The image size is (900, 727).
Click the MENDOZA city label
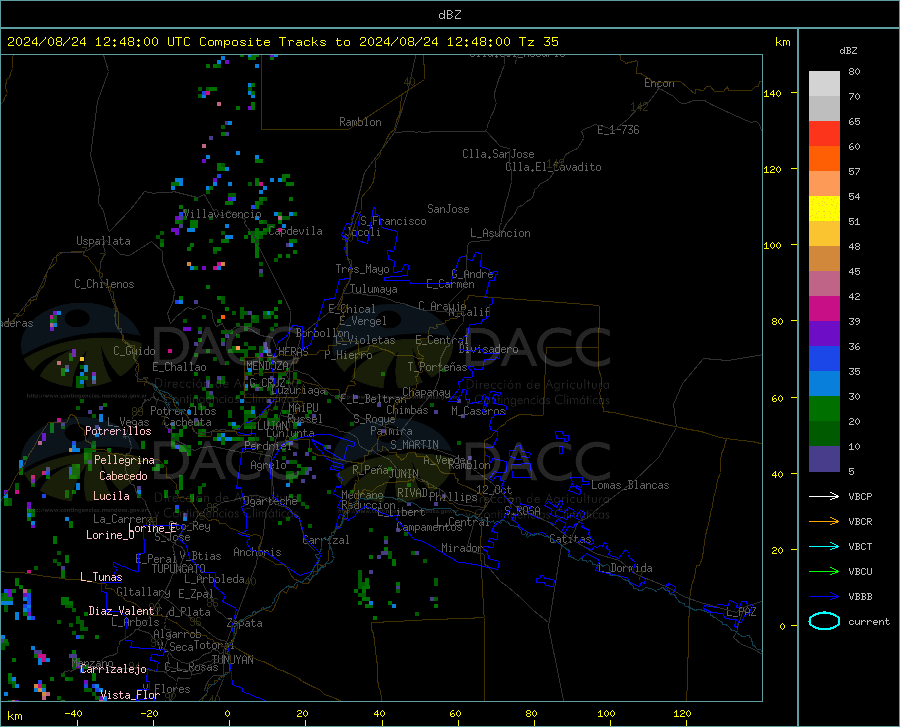tap(267, 366)
